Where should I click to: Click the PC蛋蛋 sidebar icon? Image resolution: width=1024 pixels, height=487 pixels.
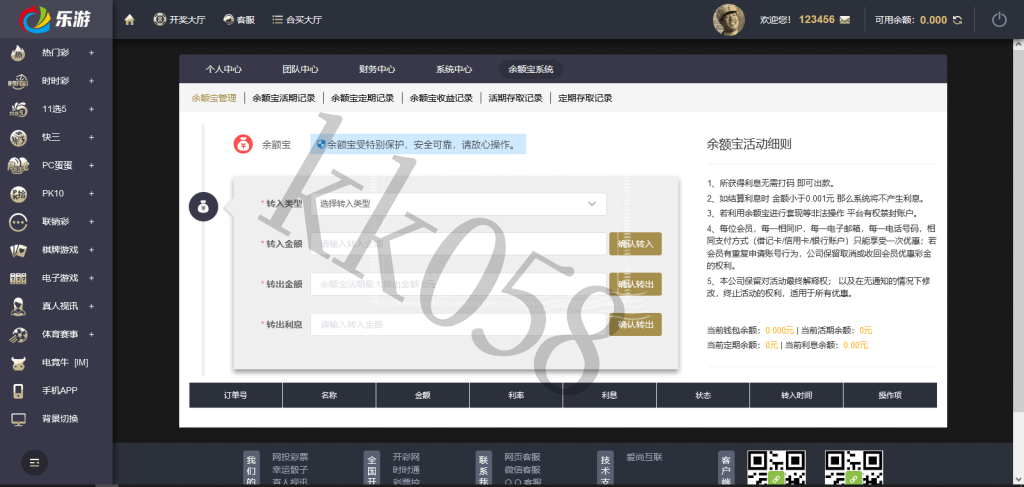(x=18, y=165)
